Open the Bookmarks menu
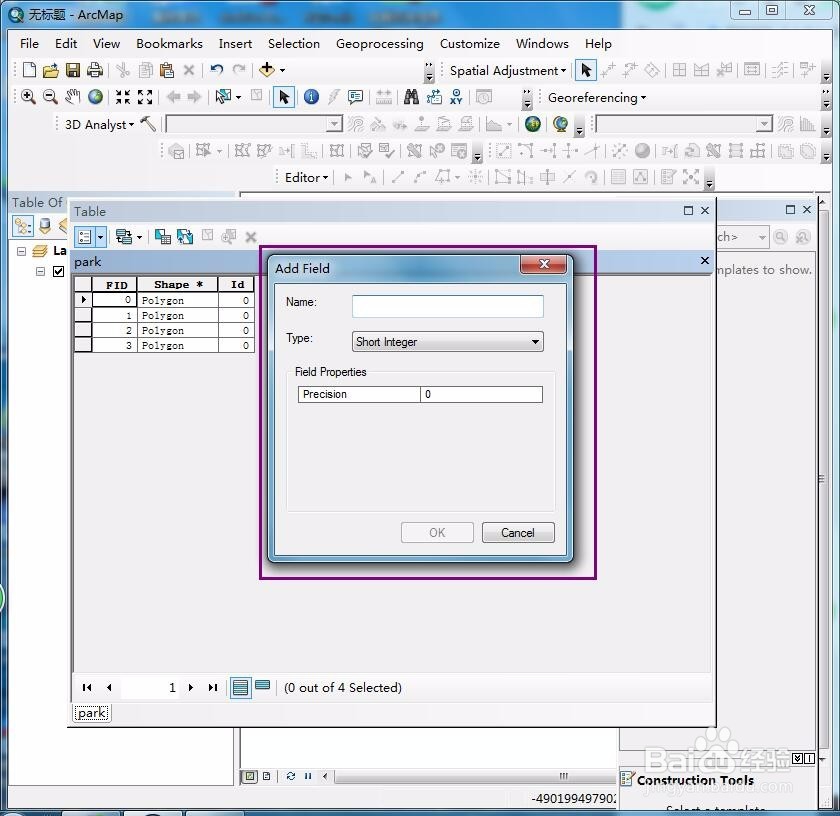Screen dimensions: 840x816 pyautogui.click(x=169, y=43)
